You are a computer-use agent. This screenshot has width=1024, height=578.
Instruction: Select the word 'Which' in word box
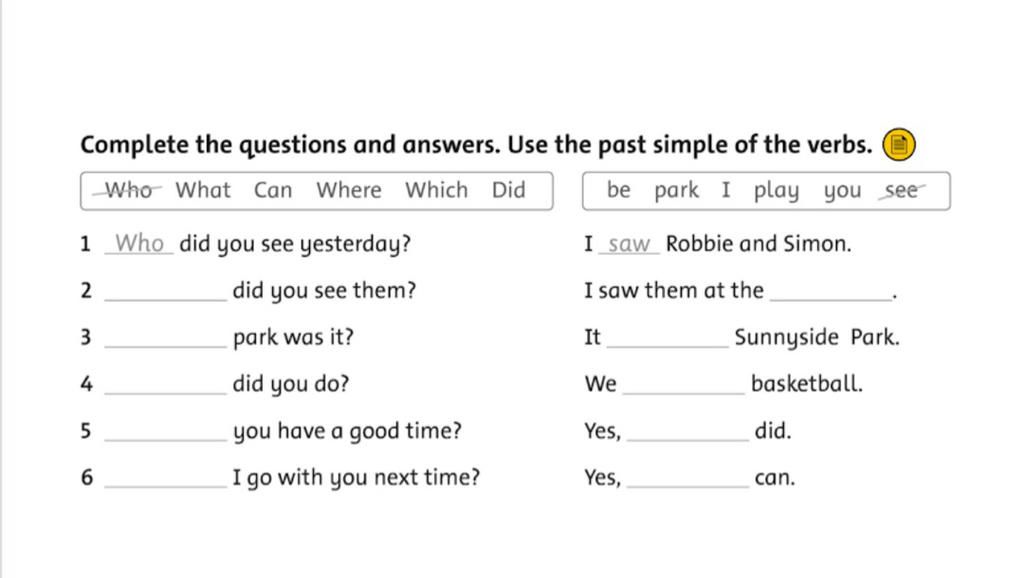click(436, 190)
